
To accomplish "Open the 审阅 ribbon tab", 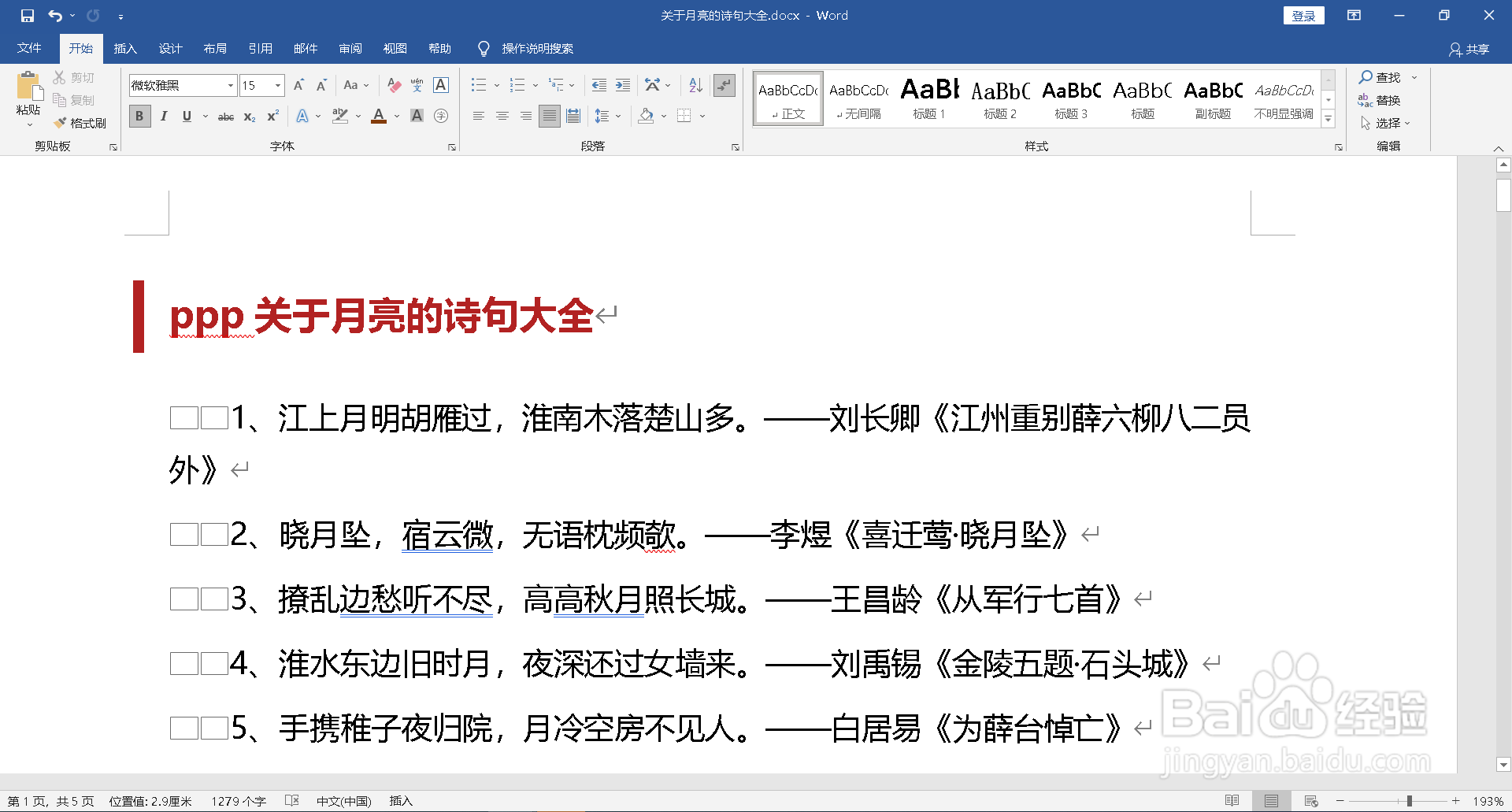I will [x=350, y=48].
